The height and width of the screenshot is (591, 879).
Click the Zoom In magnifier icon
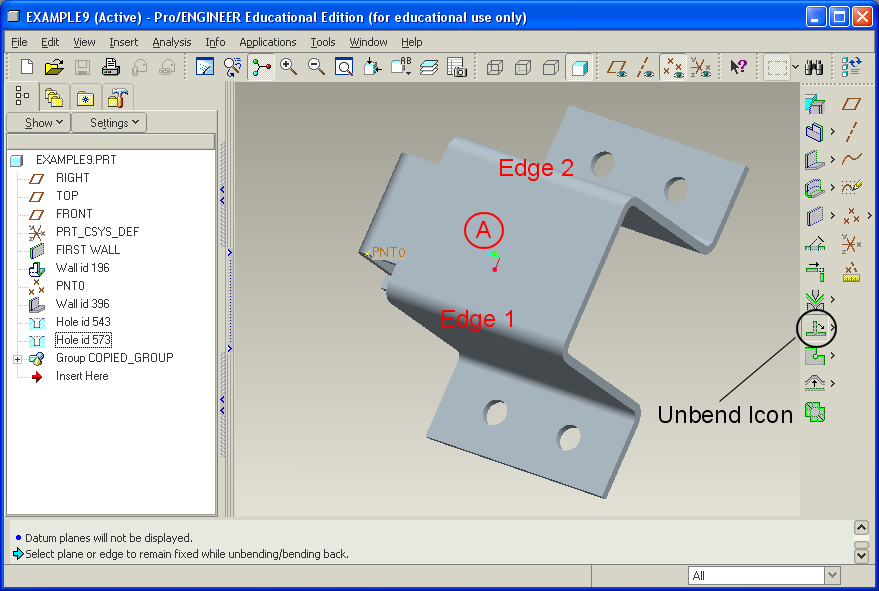coord(289,67)
